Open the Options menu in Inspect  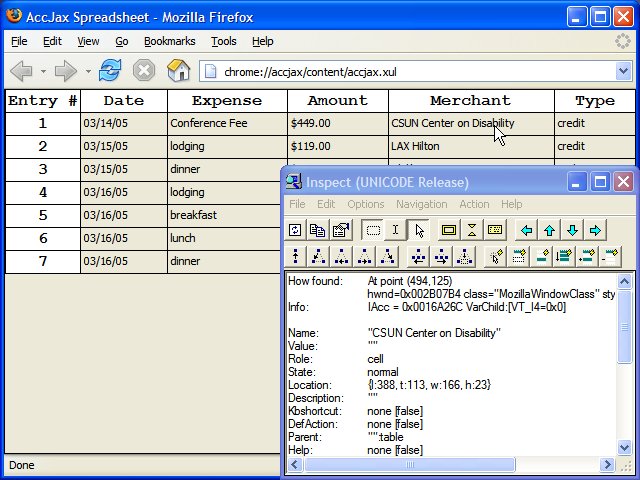coord(365,204)
